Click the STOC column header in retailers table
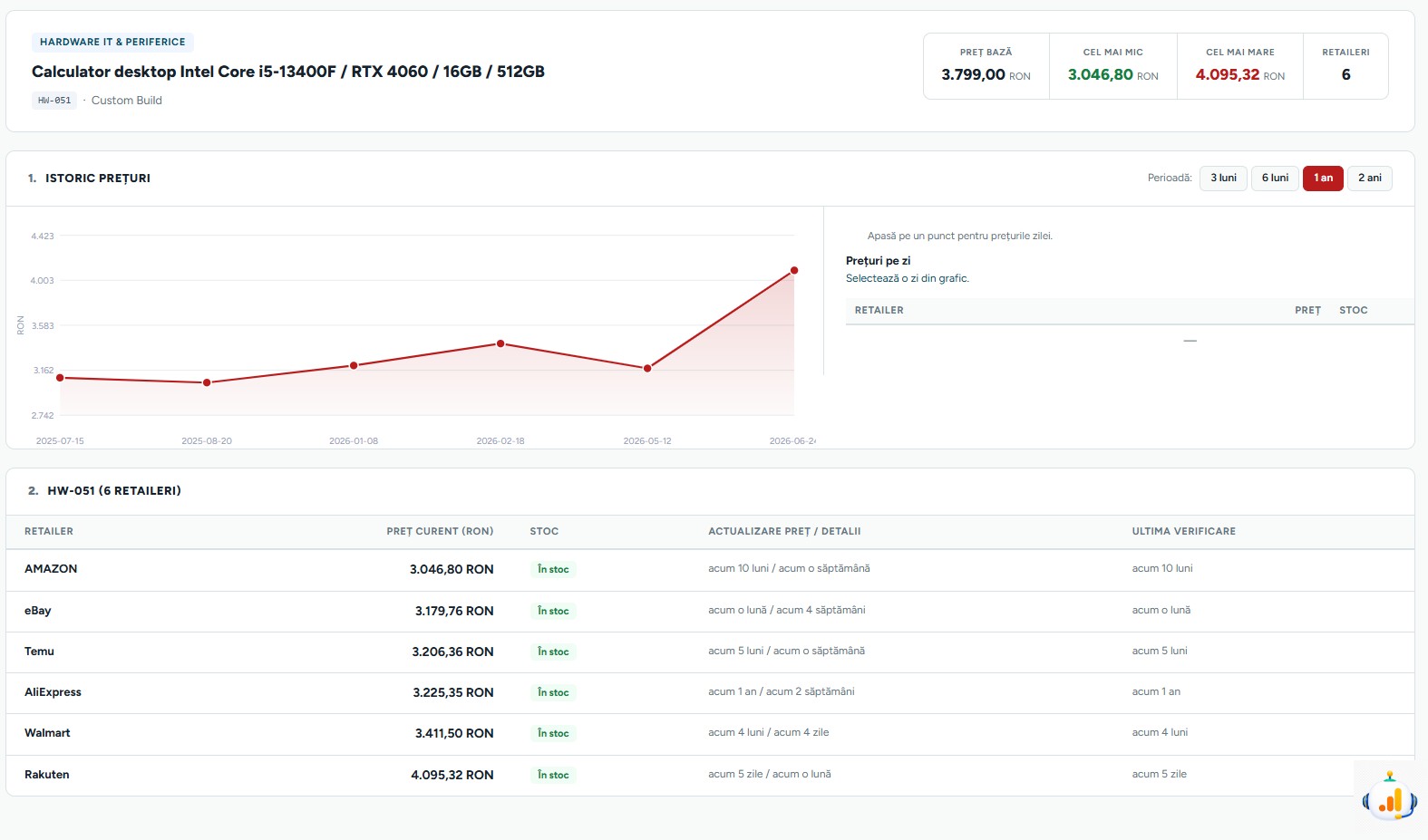The image size is (1428, 840). point(544,531)
